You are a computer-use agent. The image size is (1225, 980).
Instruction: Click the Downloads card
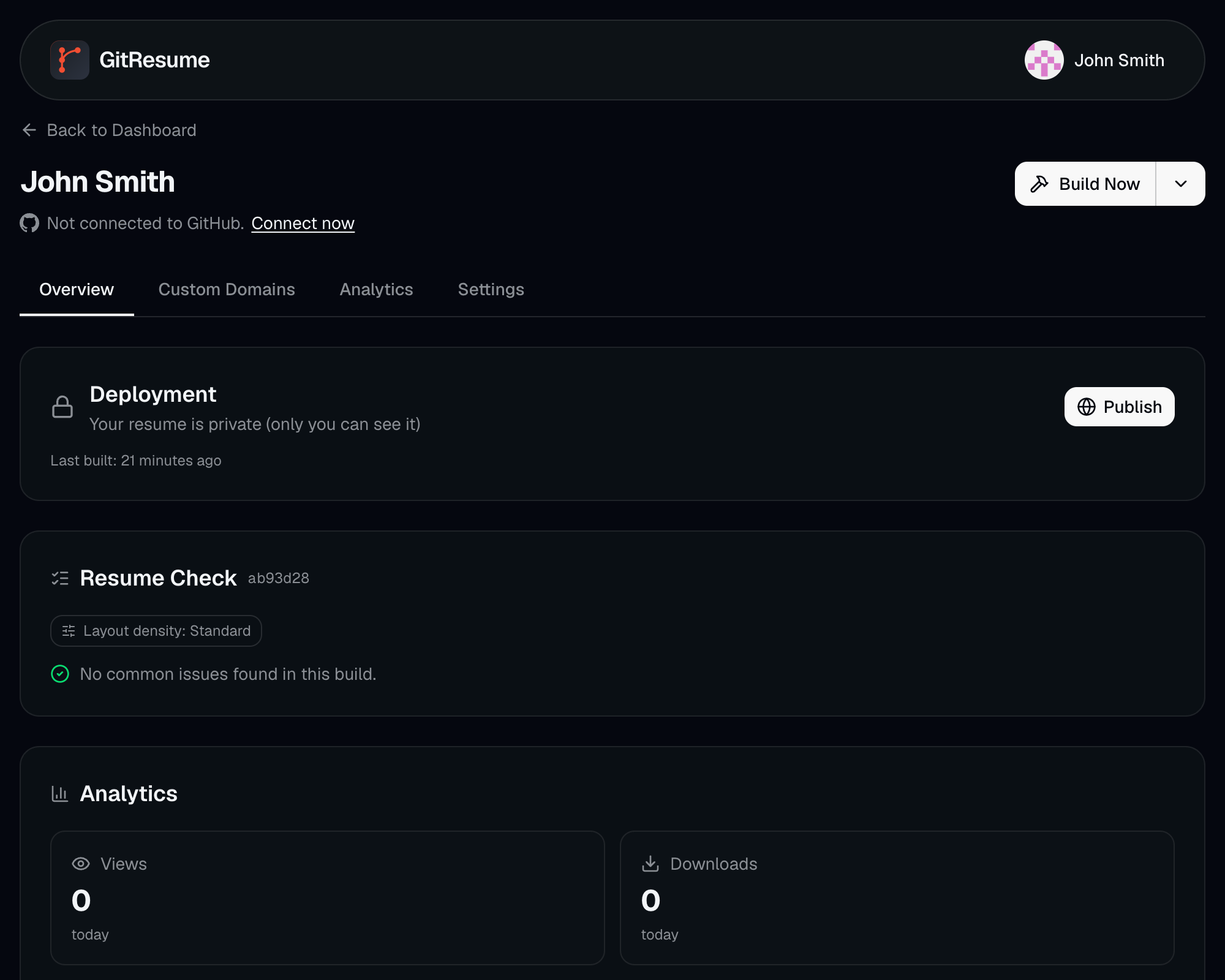tap(897, 898)
